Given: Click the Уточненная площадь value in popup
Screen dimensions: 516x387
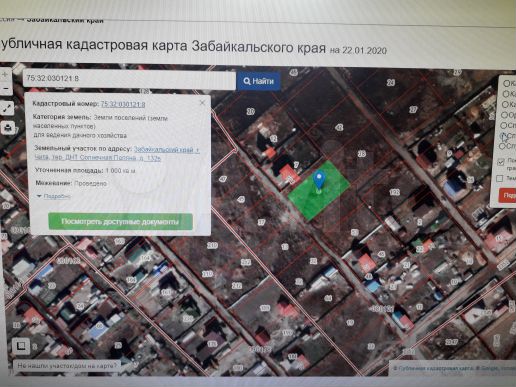Looking at the screenshot, I should 120,171.
